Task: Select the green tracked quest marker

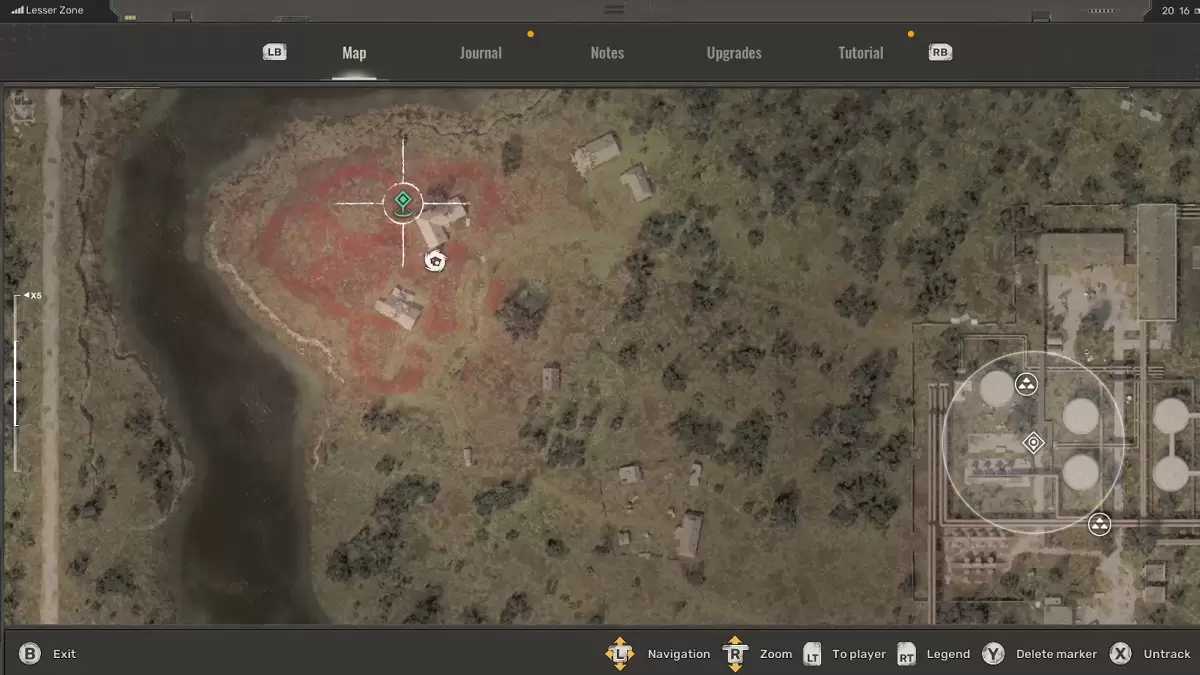Action: pos(403,203)
